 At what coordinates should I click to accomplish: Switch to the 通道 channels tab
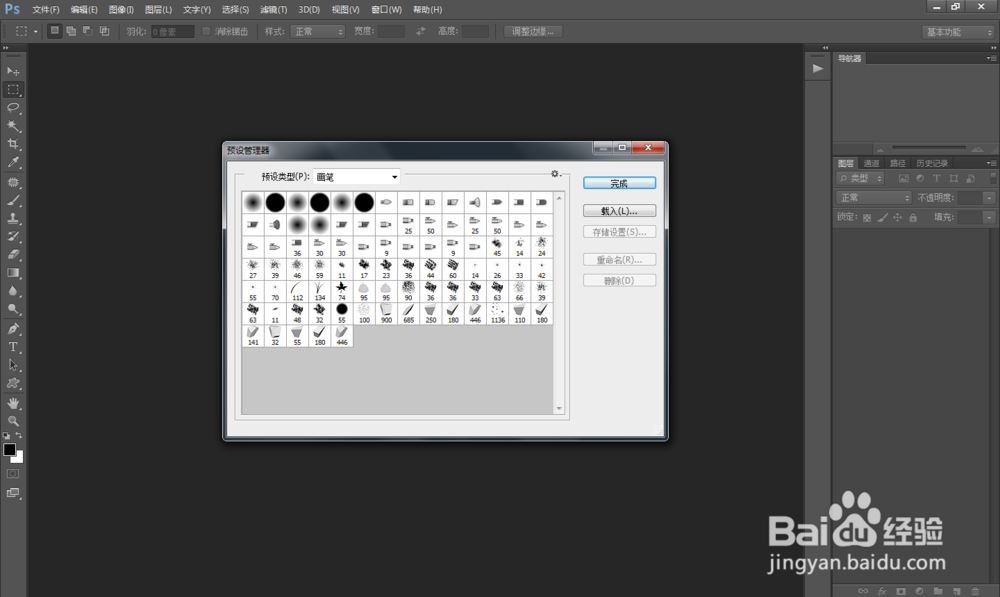point(871,163)
